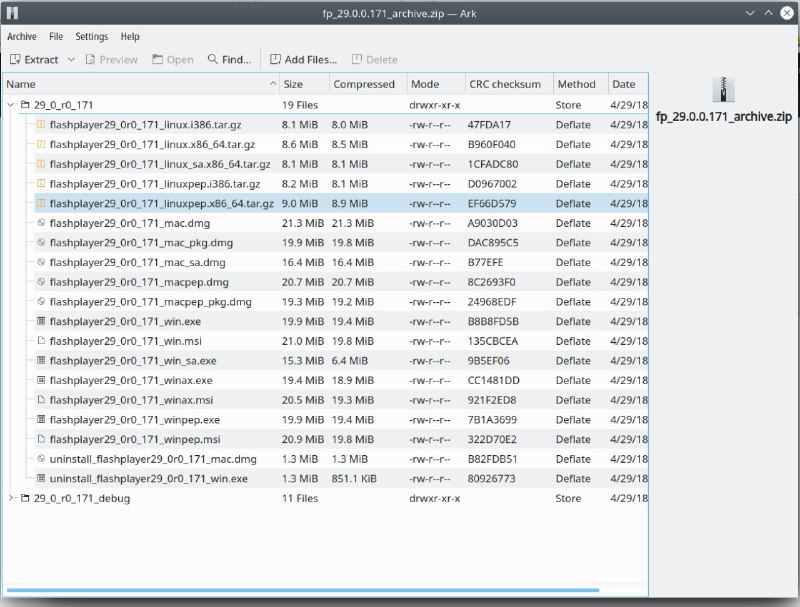This screenshot has height=607, width=800.
Task: Sort by CRC checksum column header
Action: tap(506, 84)
